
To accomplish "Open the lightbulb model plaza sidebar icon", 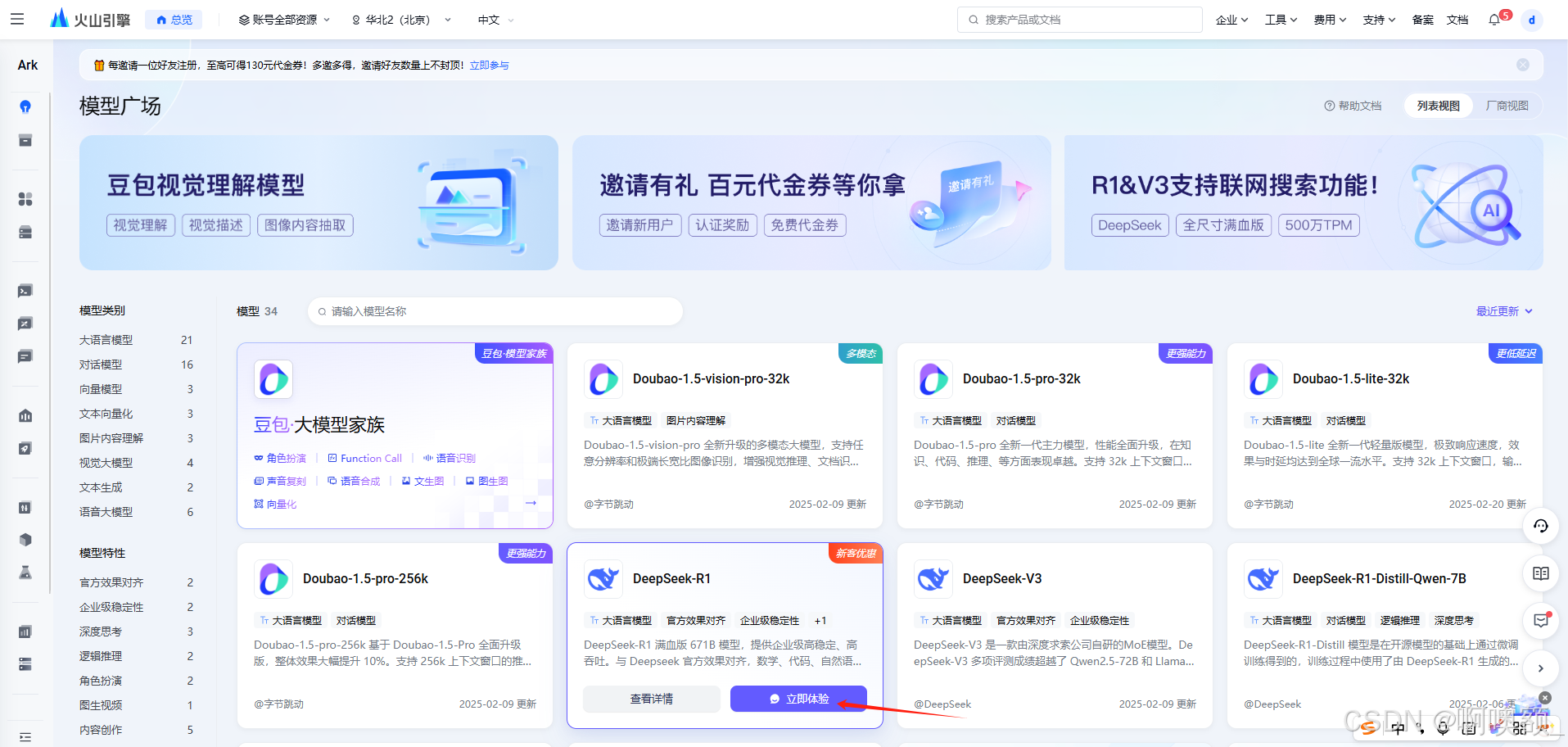I will 25,106.
